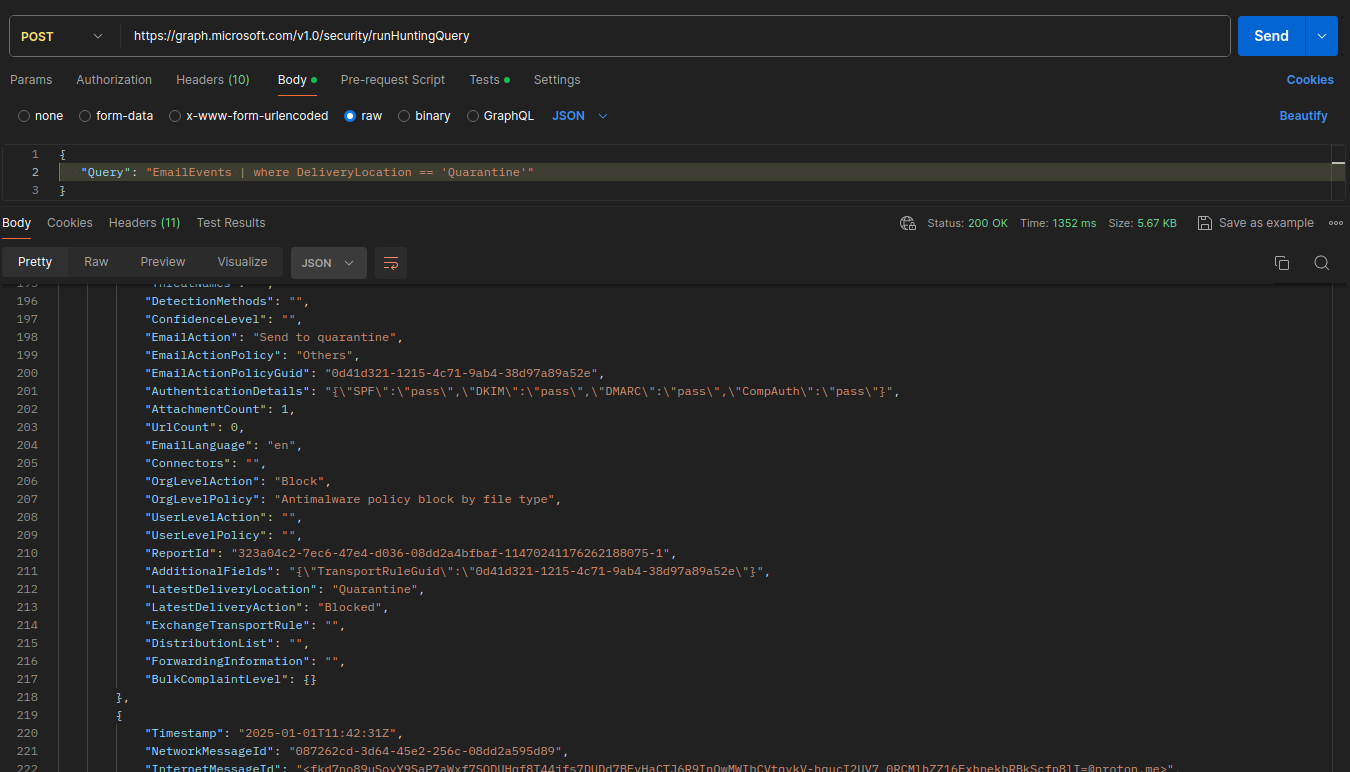Open the request Settings tab
Screen dimensions: 1350x772
click(557, 80)
